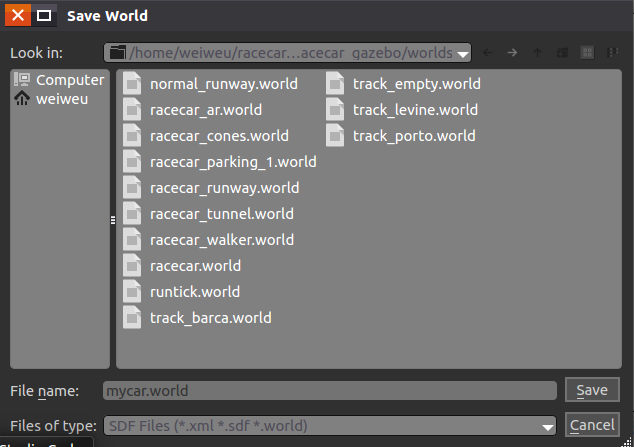
Task: Click the weiweu home icon in sidebar
Action: (22, 98)
